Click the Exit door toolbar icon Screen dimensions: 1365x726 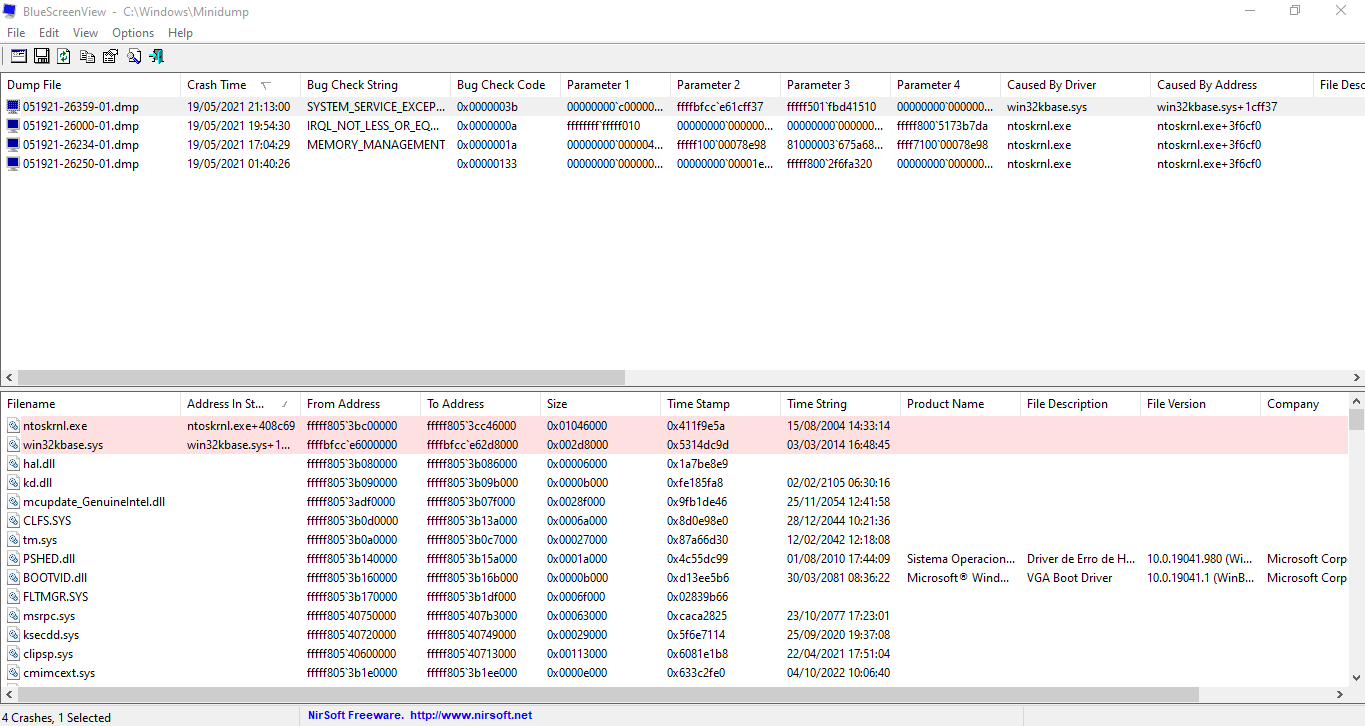pyautogui.click(x=156, y=56)
